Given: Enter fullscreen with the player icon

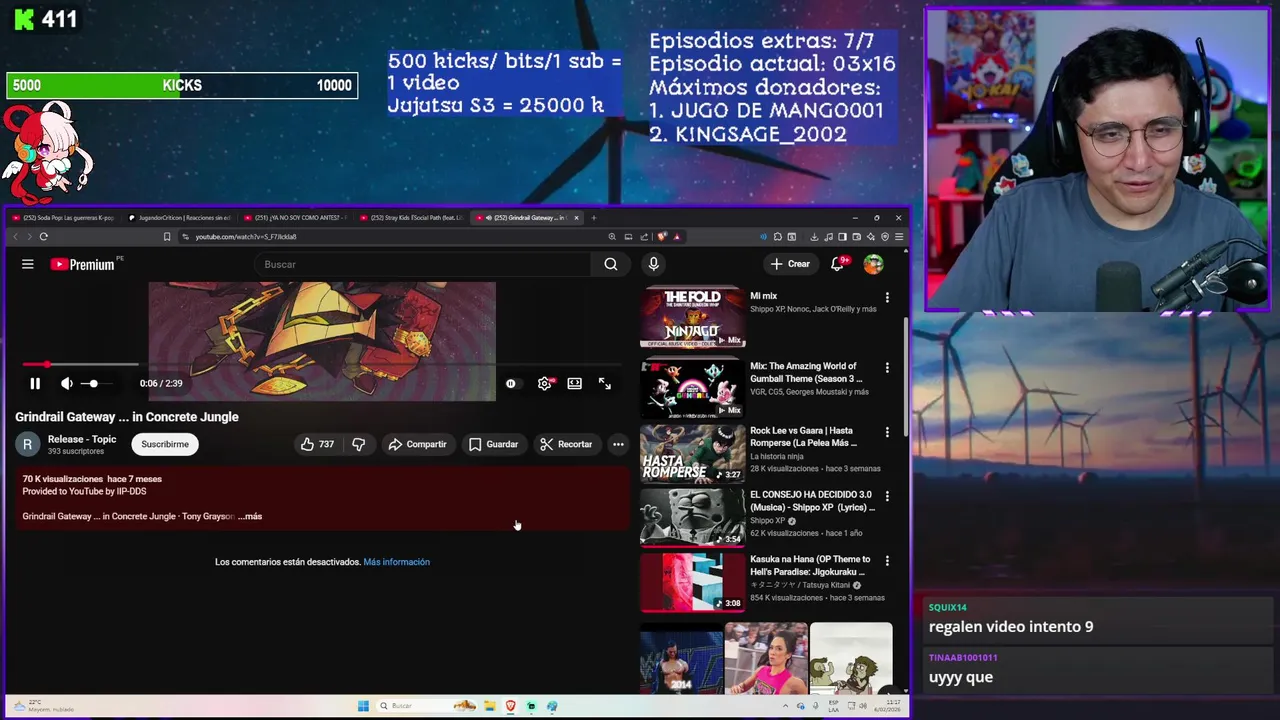Looking at the screenshot, I should (x=605, y=383).
